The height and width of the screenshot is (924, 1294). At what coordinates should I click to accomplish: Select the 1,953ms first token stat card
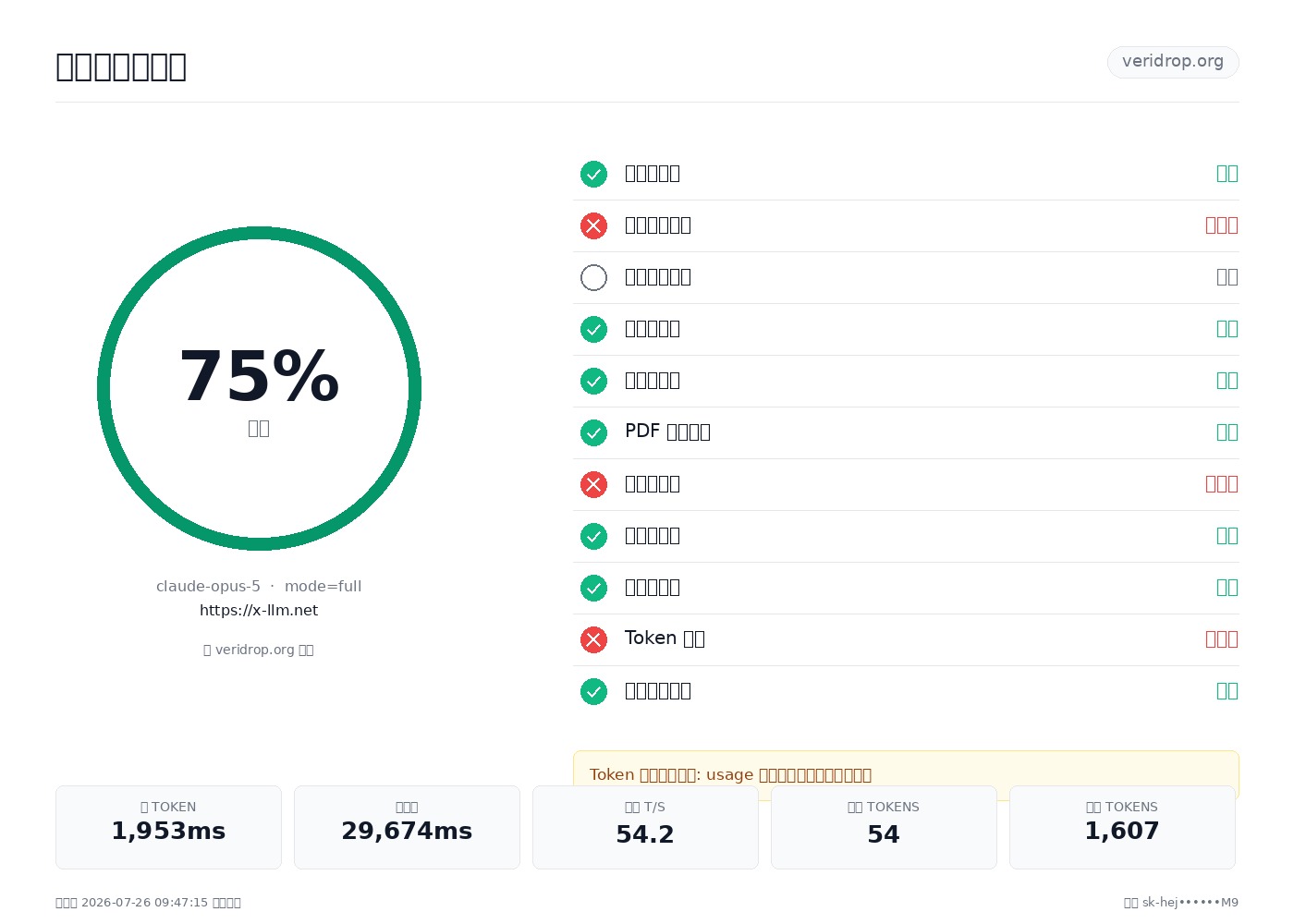tap(168, 827)
